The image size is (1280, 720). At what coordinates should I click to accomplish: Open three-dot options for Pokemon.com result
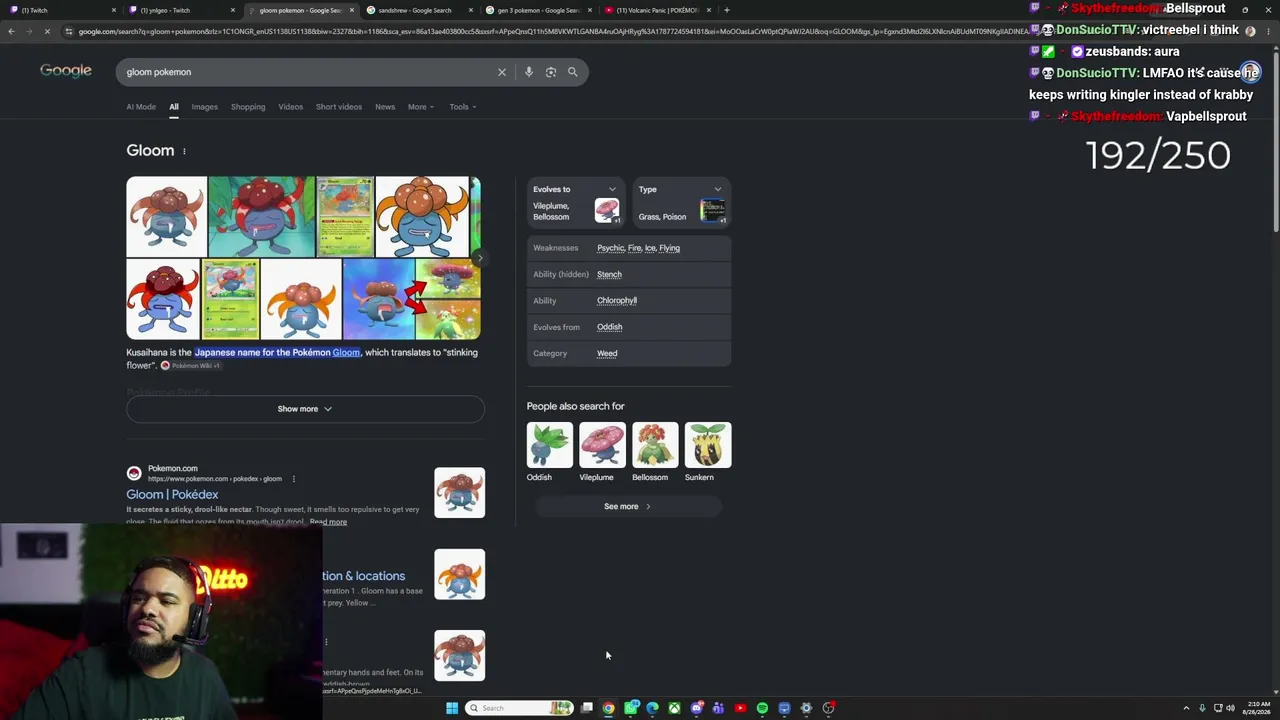[x=293, y=479]
